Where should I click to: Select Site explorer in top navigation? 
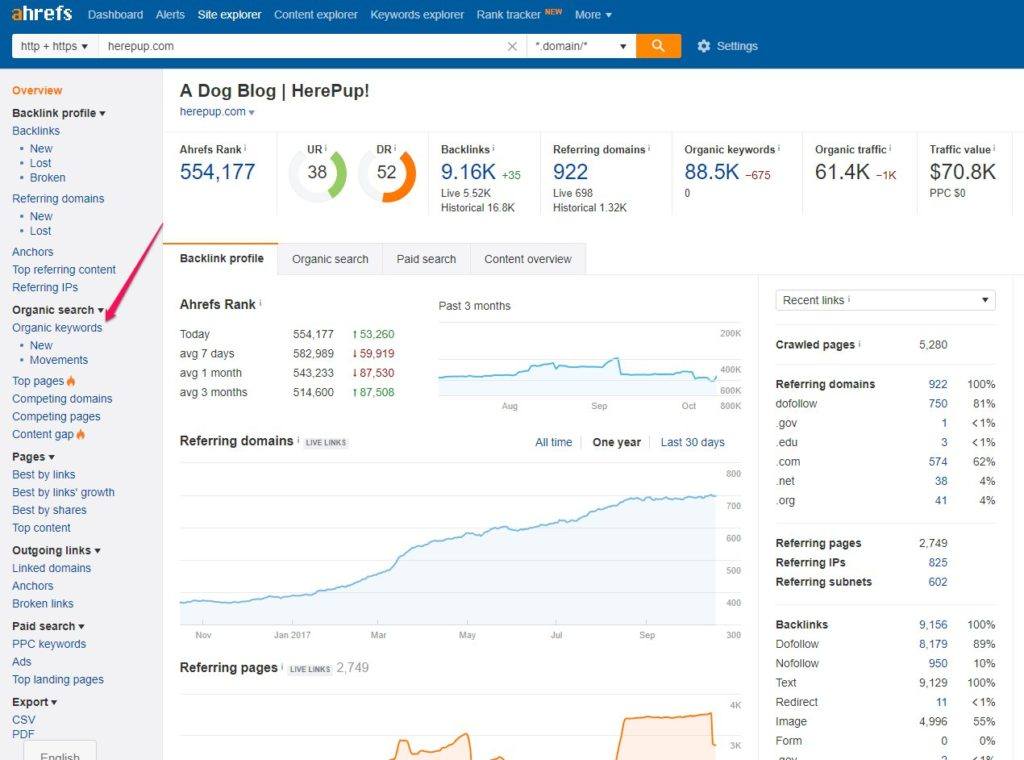pyautogui.click(x=229, y=14)
